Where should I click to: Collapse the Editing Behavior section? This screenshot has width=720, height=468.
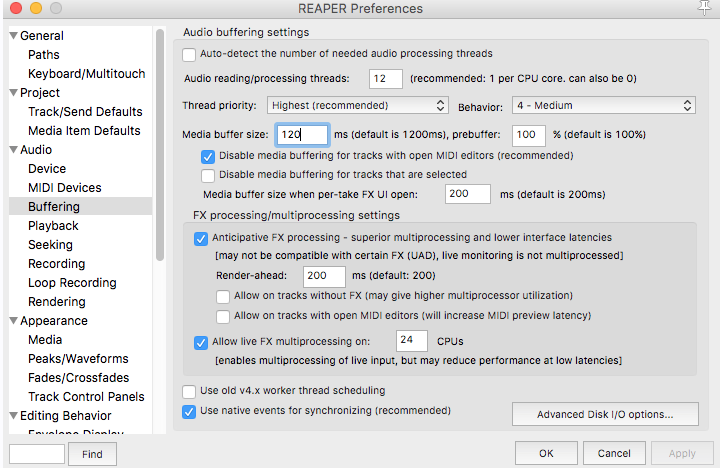13,416
